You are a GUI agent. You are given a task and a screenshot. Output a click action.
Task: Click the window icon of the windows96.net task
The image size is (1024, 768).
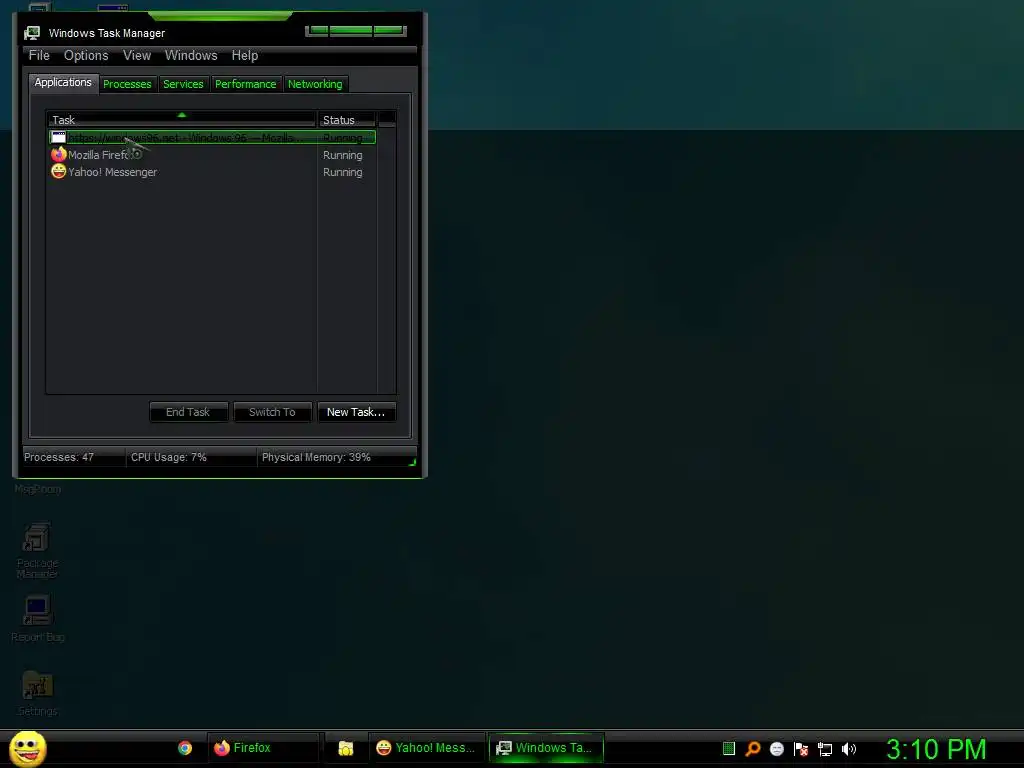pyautogui.click(x=58, y=137)
